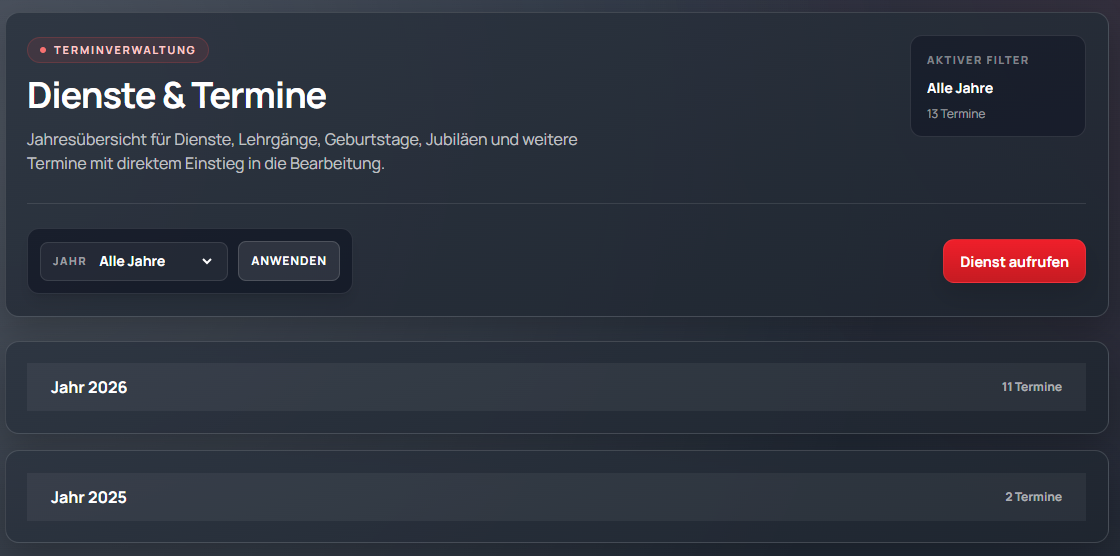Click the chevron arrow in the Jahr selector
The width and height of the screenshot is (1120, 556).
pos(207,262)
